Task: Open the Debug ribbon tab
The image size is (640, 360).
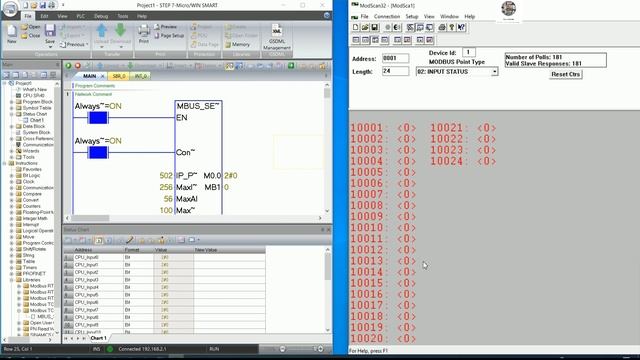Action: pyautogui.click(x=101, y=16)
